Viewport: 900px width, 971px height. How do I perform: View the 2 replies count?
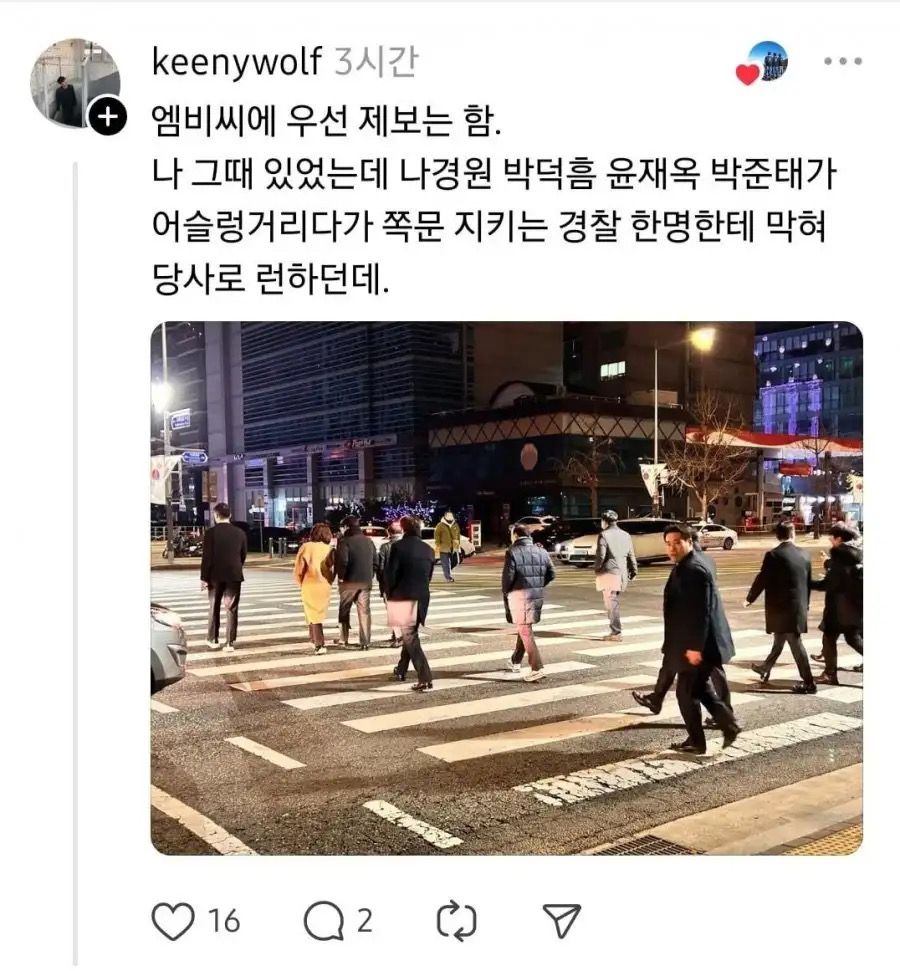(x=365, y=921)
